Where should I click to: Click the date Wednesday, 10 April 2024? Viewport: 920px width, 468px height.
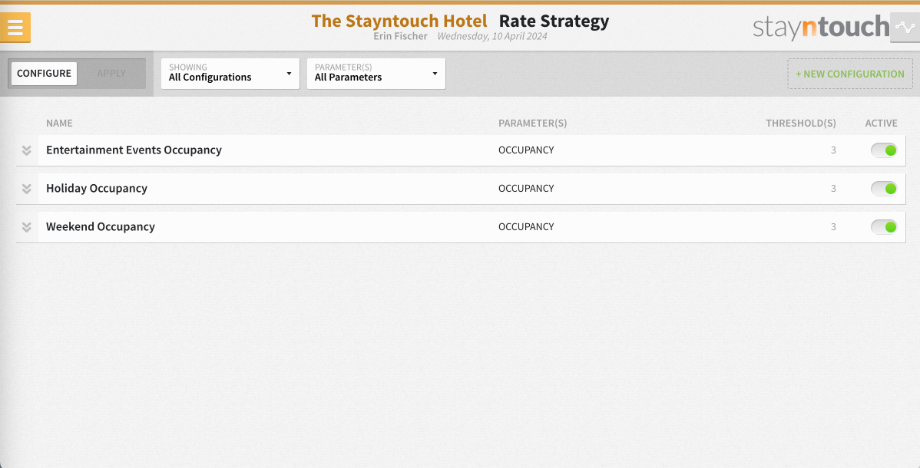coord(492,36)
